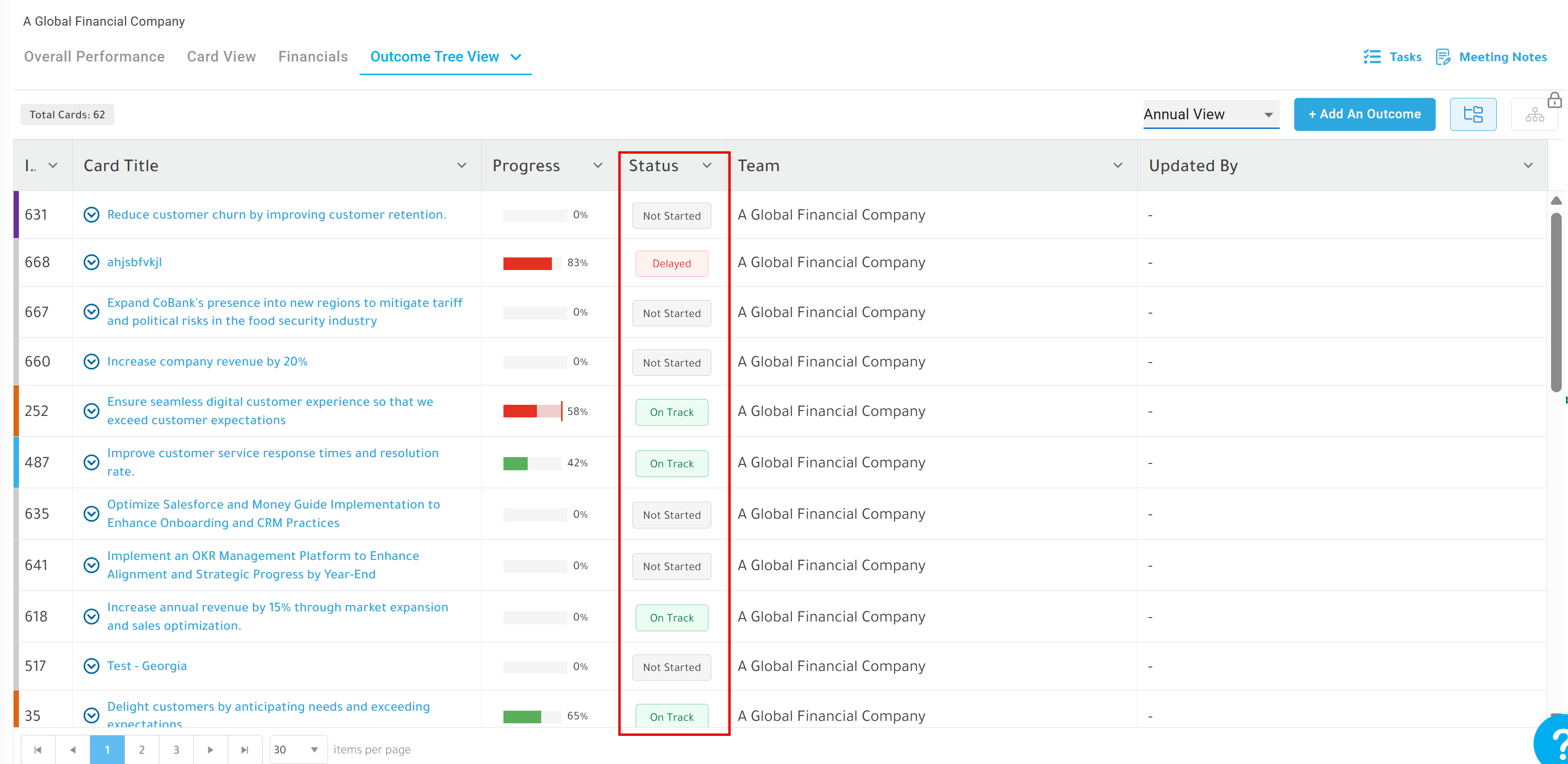The image size is (1568, 764).
Task: Open card Reduce customer churn by improving retention
Action: [277, 214]
